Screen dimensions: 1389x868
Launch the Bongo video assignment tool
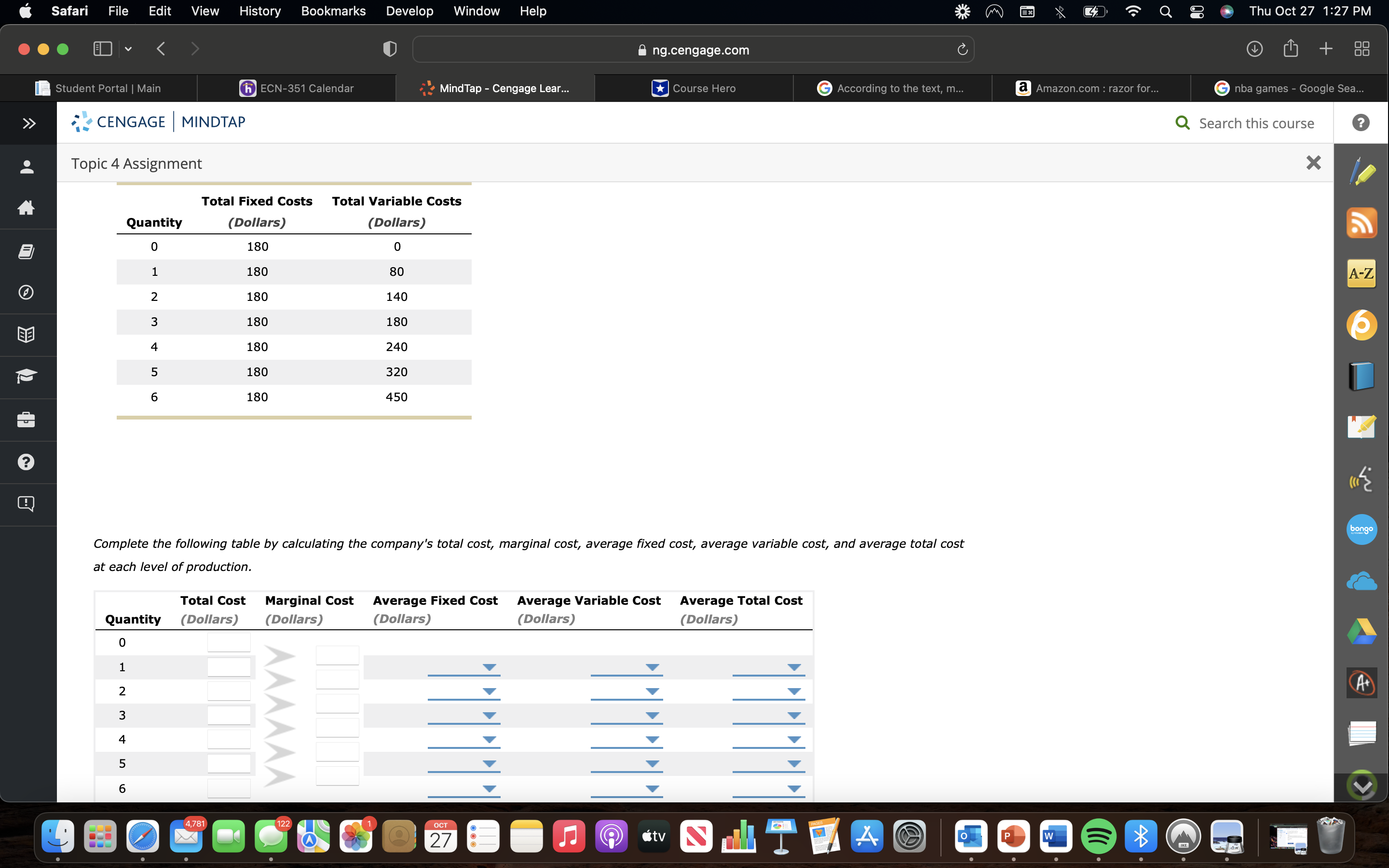click(1362, 529)
